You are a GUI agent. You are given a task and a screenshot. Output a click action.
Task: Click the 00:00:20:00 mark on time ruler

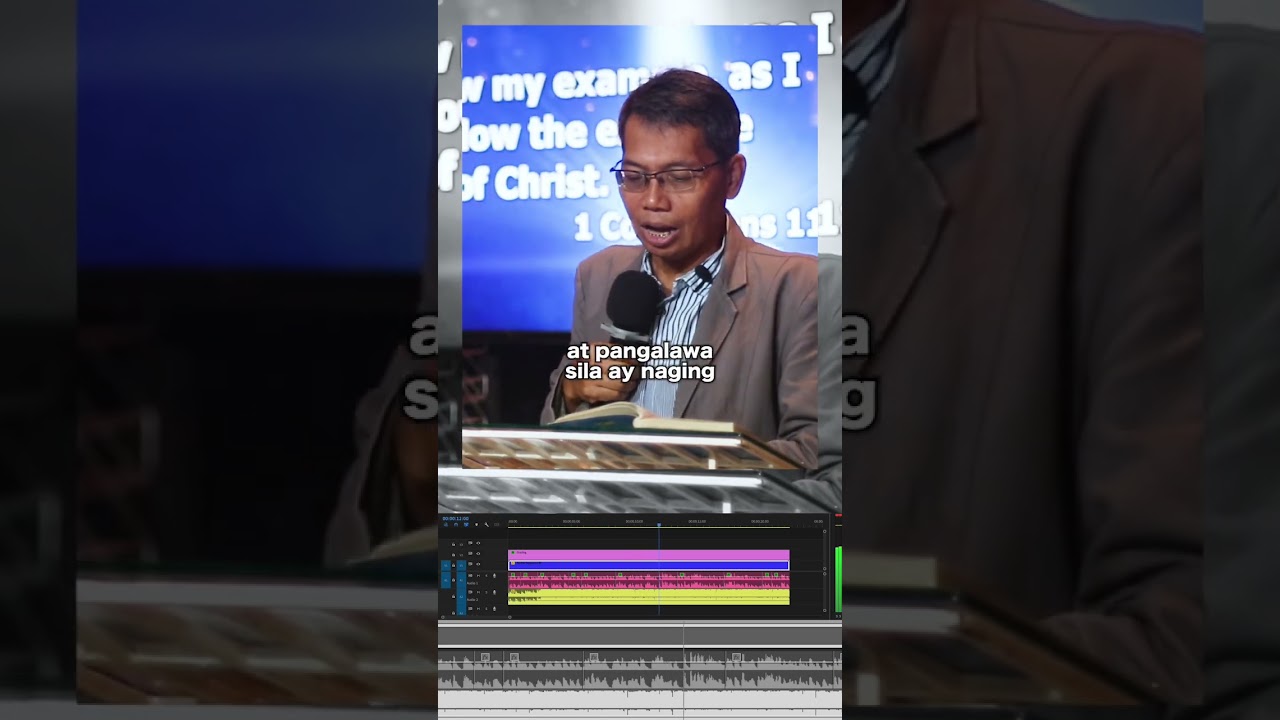coord(760,521)
